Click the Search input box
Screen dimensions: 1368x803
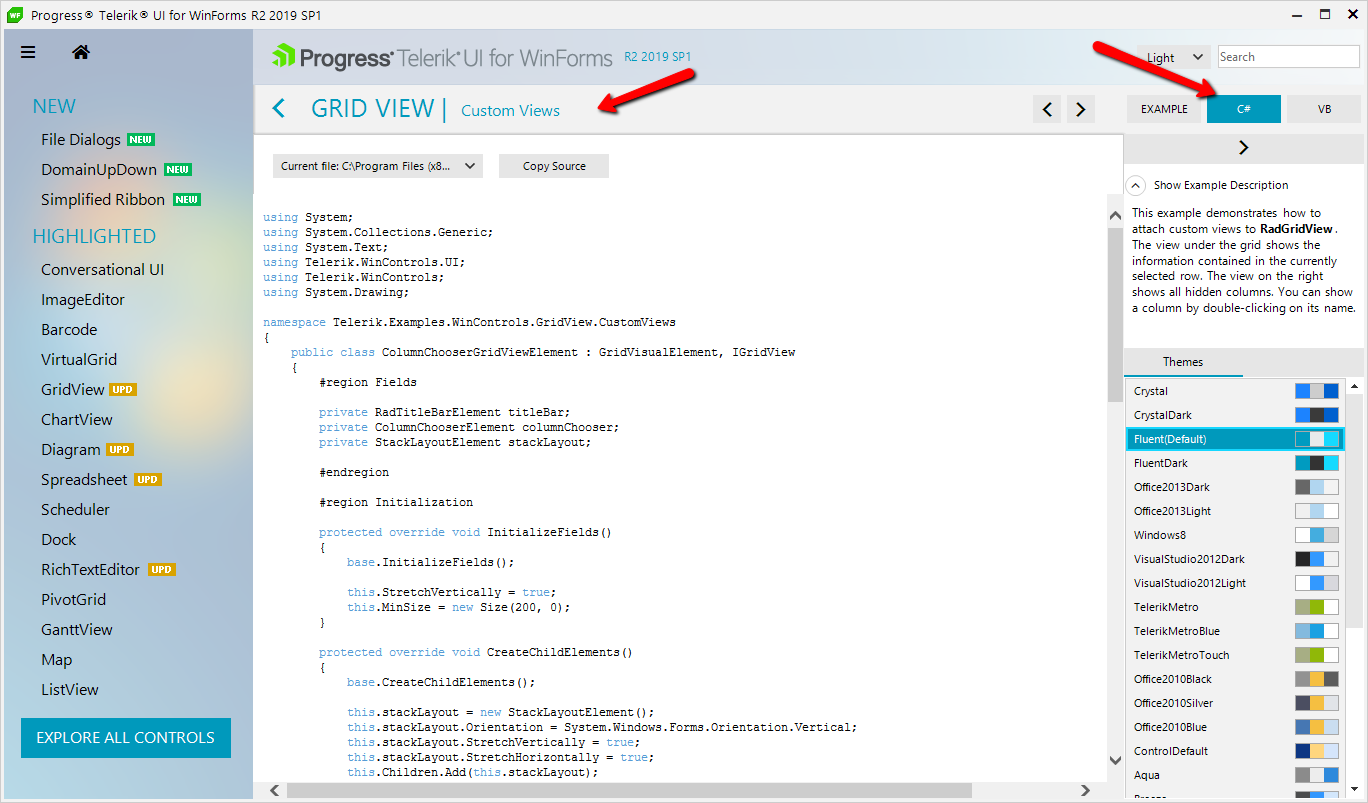1288,57
